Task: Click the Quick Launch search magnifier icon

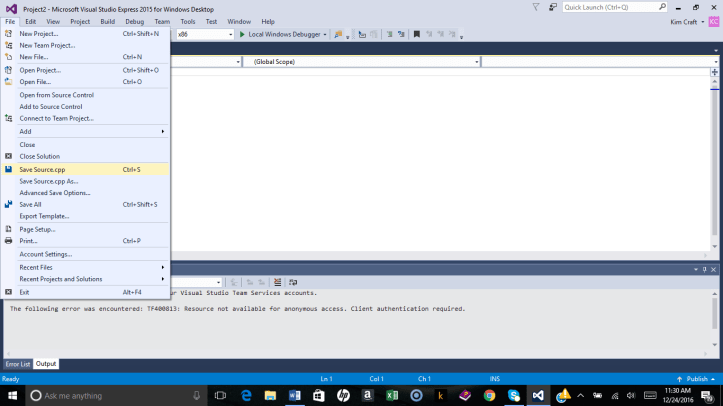Action: click(x=662, y=7)
